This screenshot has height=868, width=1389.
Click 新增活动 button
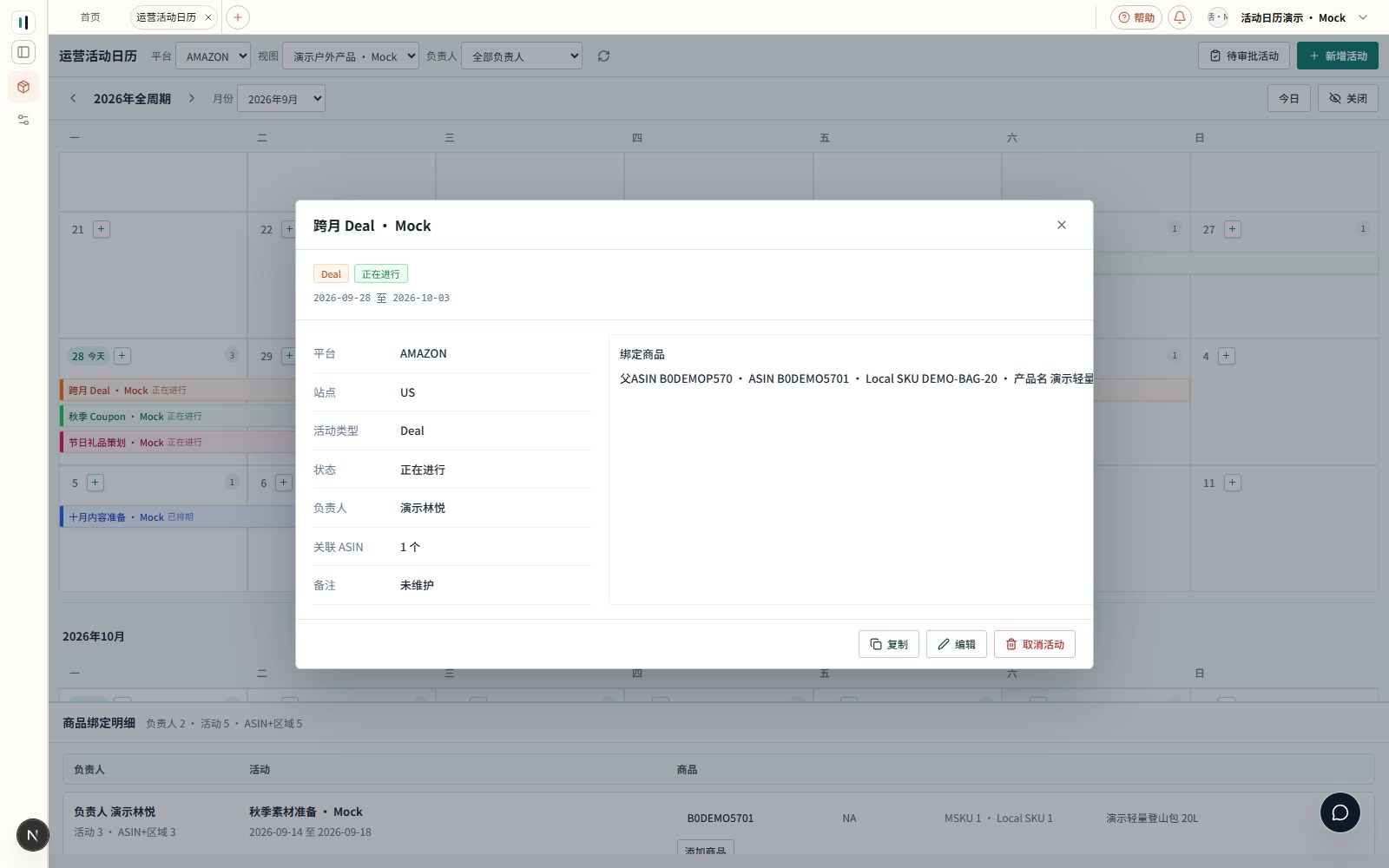tap(1338, 56)
